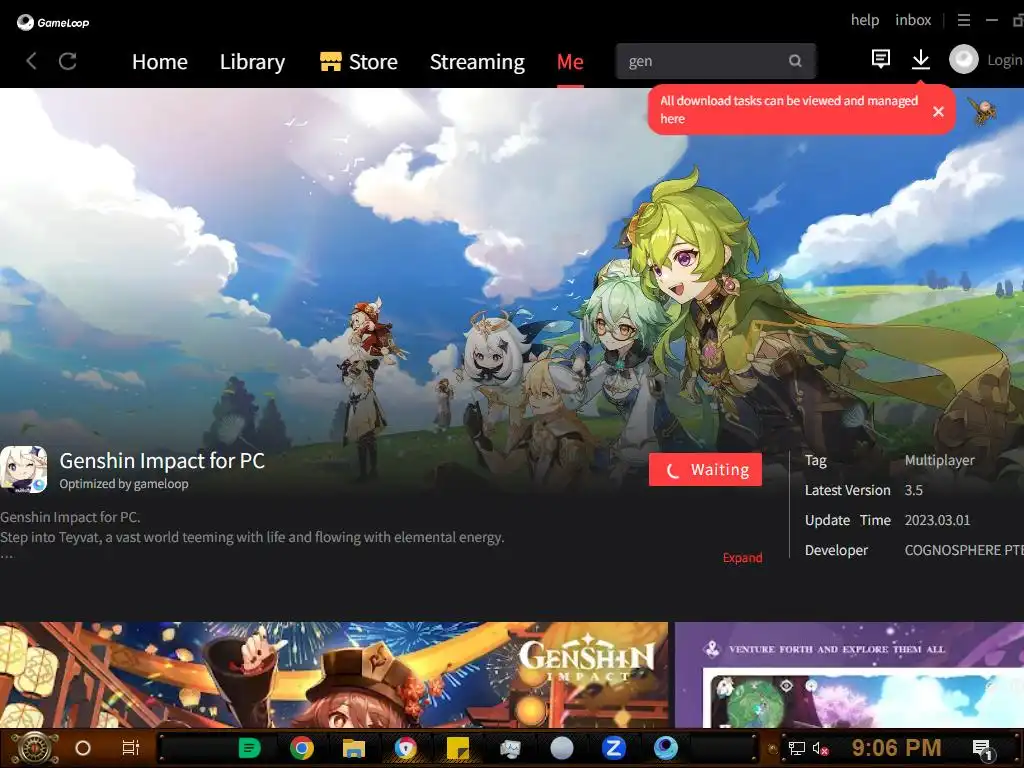Click the GameLoop logo
This screenshot has width=1024, height=768.
53,23
